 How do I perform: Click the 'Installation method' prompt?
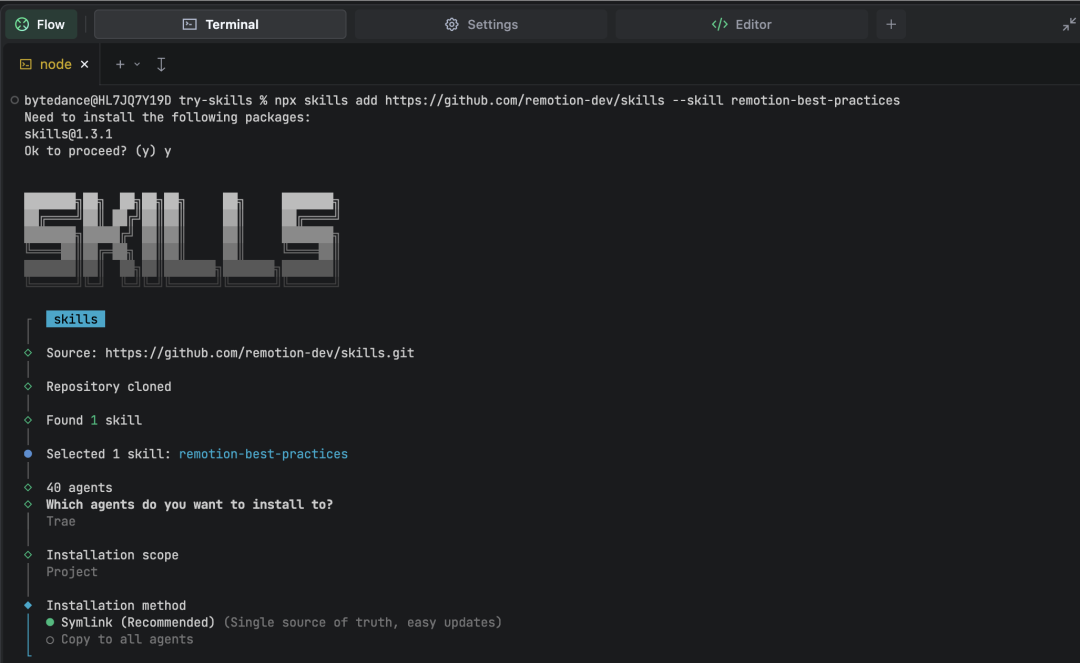click(116, 606)
